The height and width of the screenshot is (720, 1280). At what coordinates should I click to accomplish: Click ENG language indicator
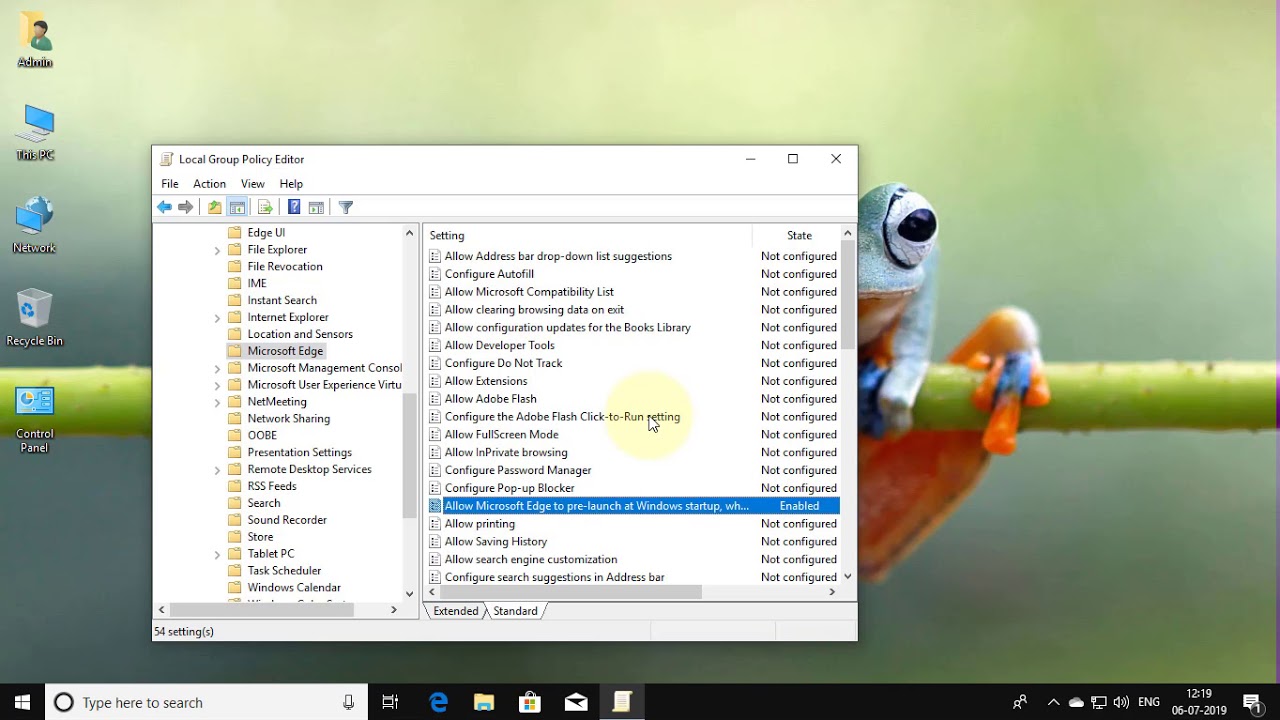[x=1149, y=702]
